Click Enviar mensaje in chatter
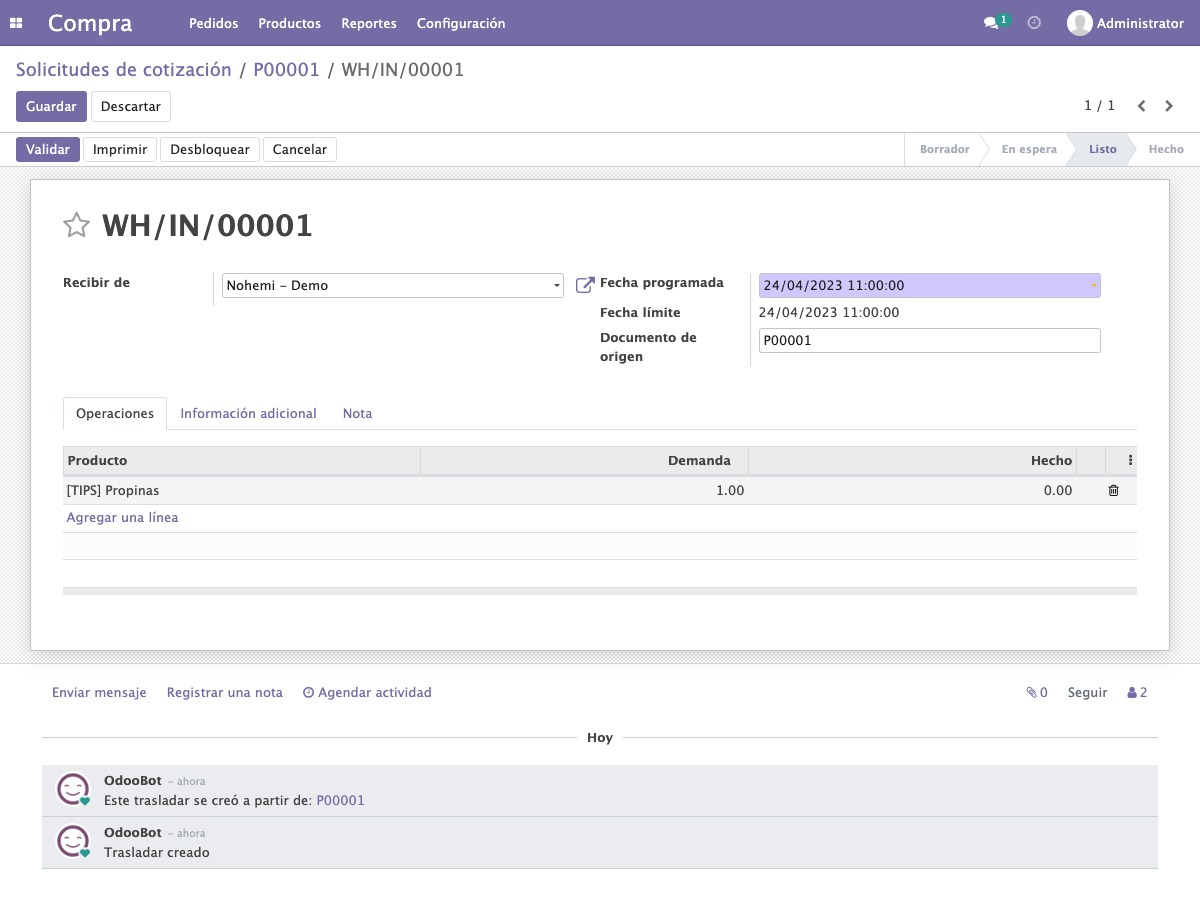Image resolution: width=1200 pixels, height=900 pixels. coord(99,692)
